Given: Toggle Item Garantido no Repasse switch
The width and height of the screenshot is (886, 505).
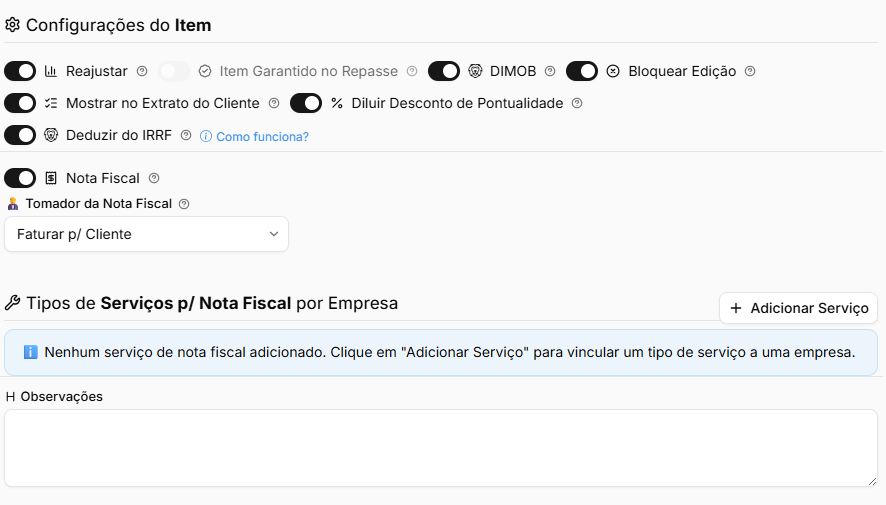Looking at the screenshot, I should 174,71.
